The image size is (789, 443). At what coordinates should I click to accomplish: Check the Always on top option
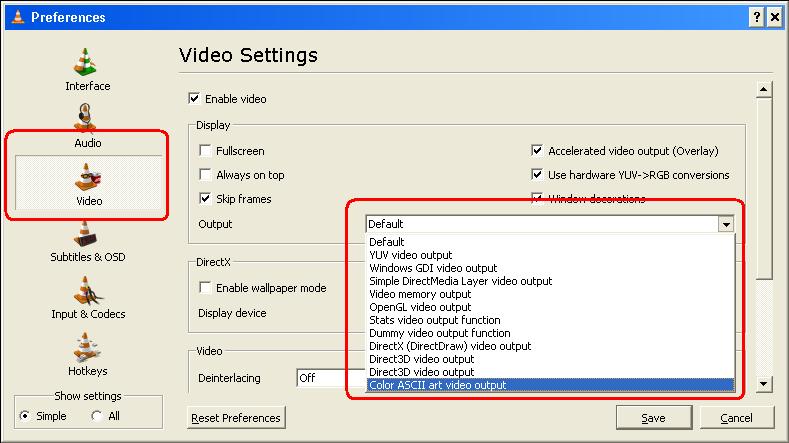[205, 174]
